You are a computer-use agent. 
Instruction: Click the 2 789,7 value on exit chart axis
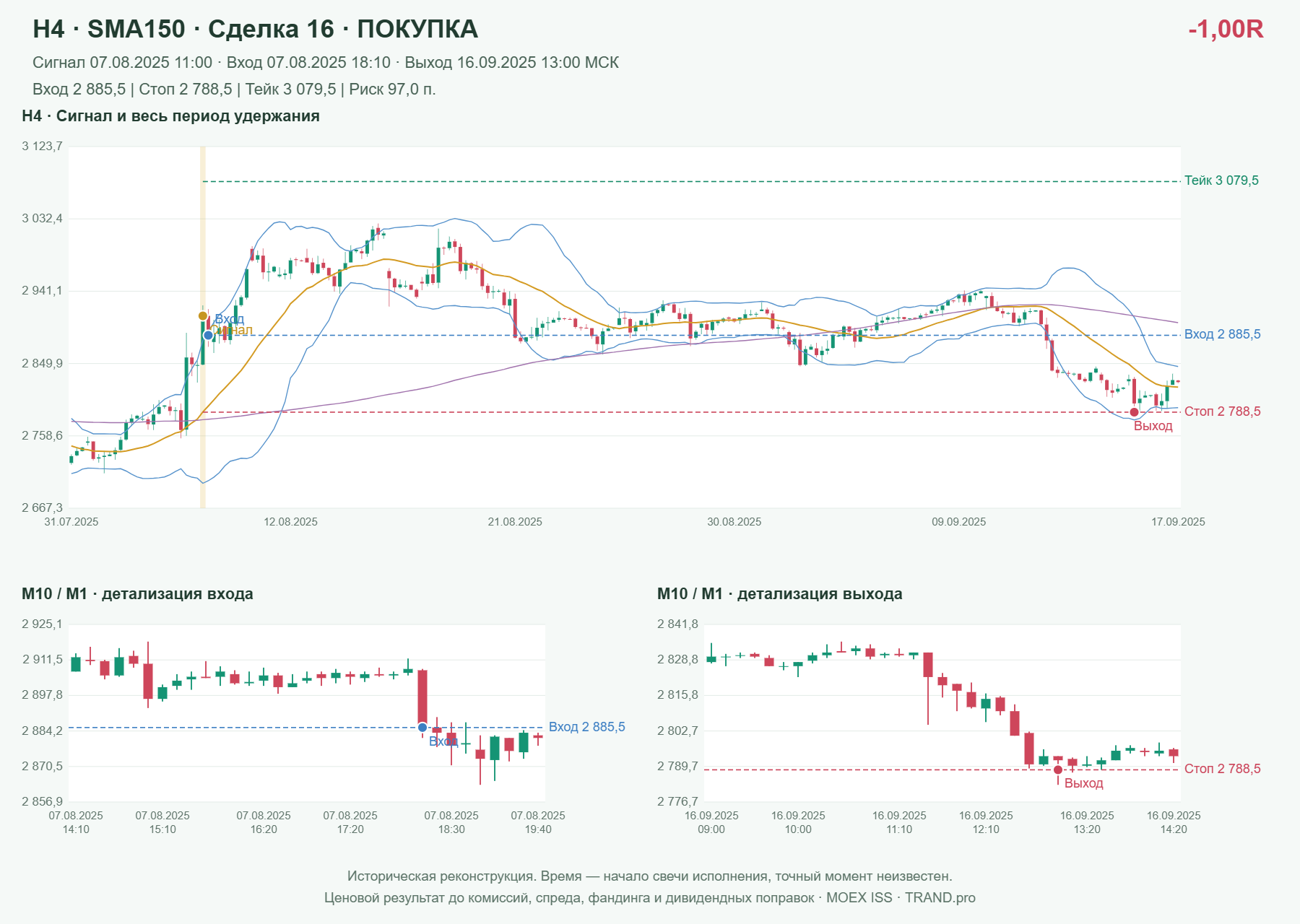(x=677, y=766)
